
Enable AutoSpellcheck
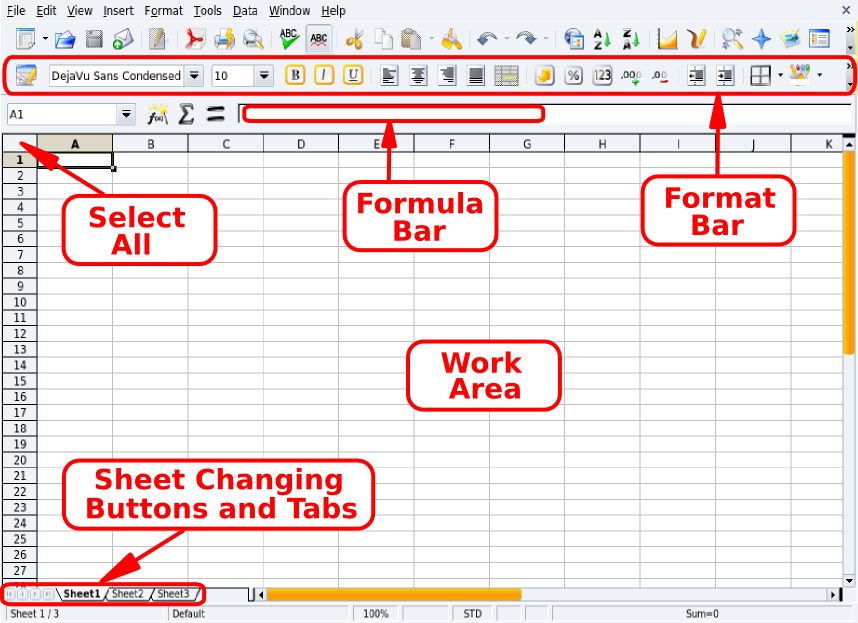point(318,39)
